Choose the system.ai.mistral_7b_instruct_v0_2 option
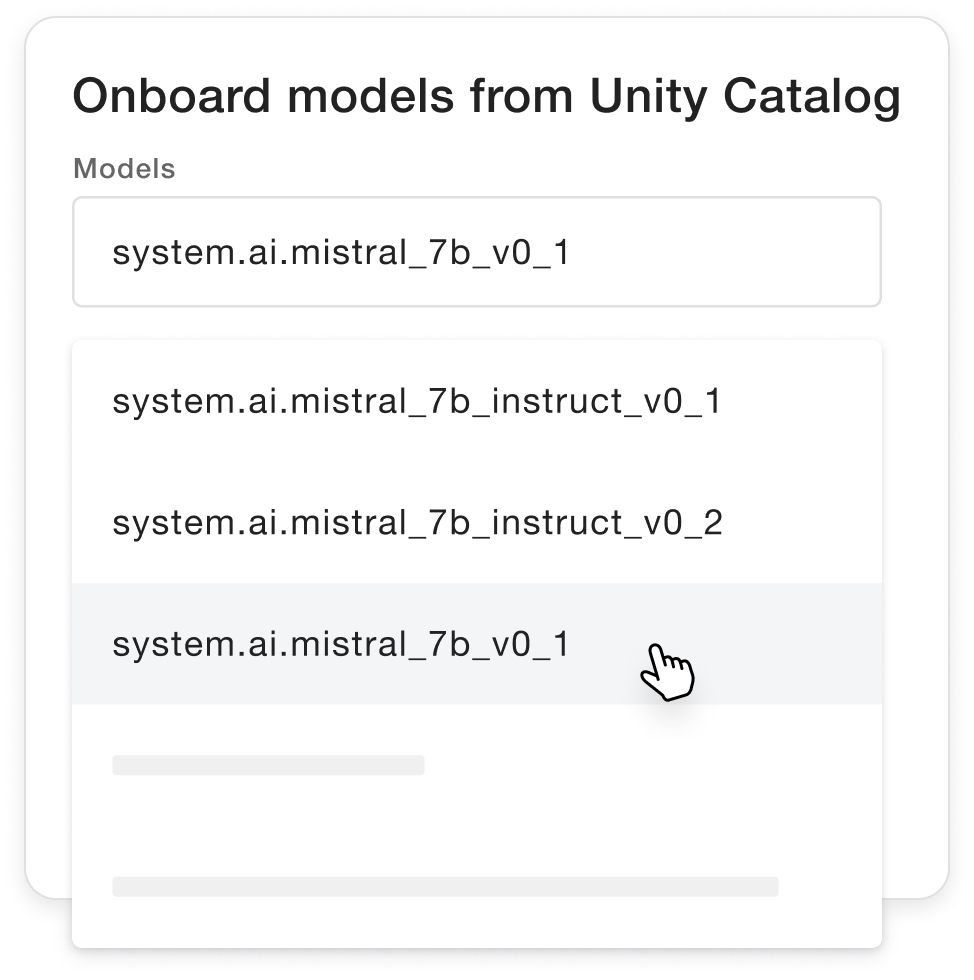The height and width of the screenshot is (980, 974). pyautogui.click(x=477, y=522)
